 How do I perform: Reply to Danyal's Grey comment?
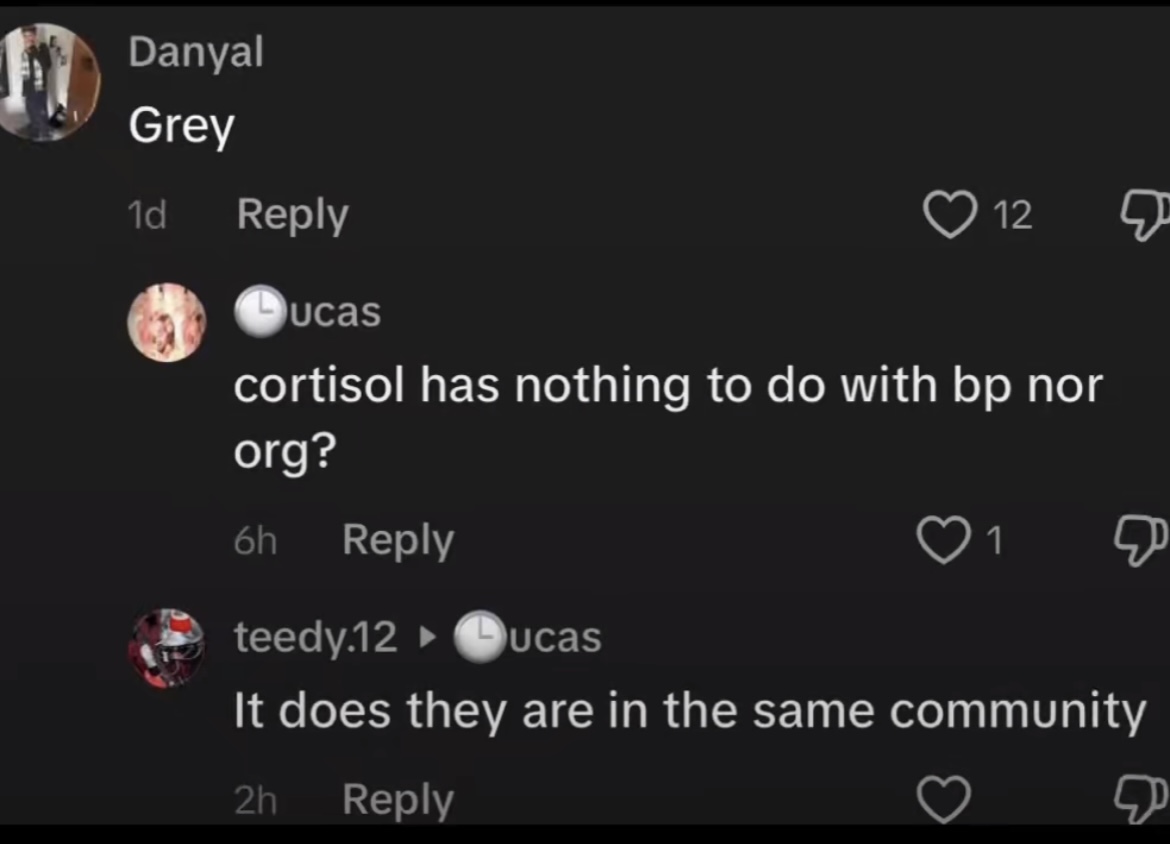[x=292, y=215]
